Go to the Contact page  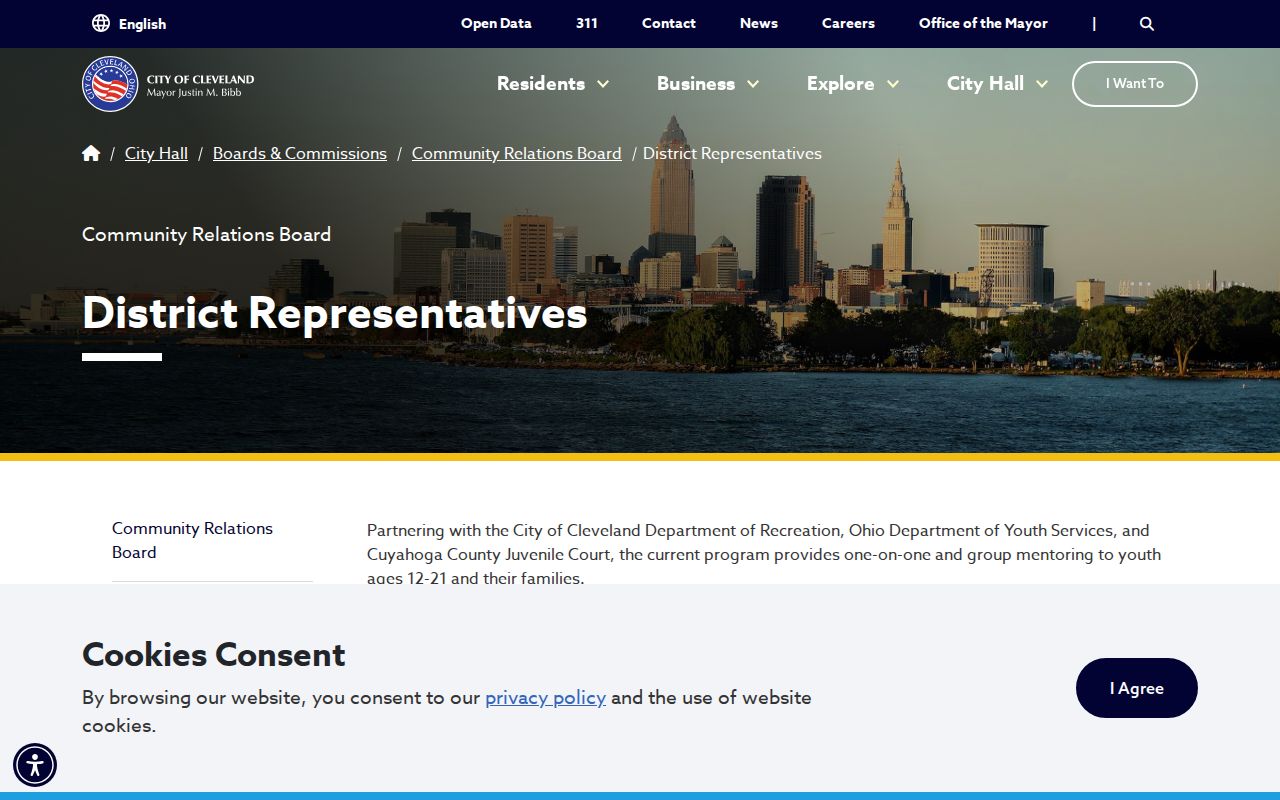click(x=669, y=23)
